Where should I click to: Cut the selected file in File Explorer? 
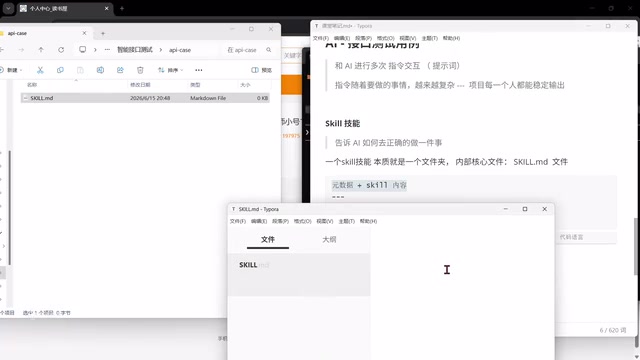[x=40, y=70]
